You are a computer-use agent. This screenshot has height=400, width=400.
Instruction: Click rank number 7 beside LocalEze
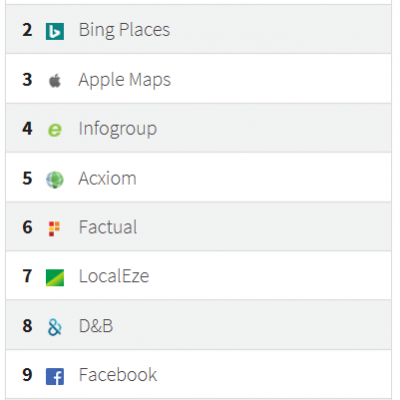click(27, 276)
